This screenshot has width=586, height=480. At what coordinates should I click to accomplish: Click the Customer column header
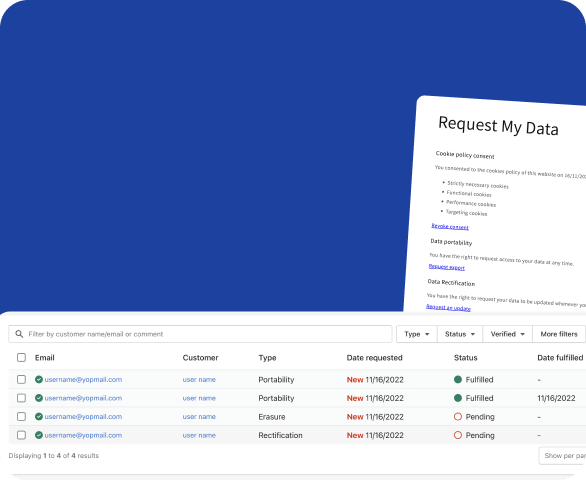[200, 358]
